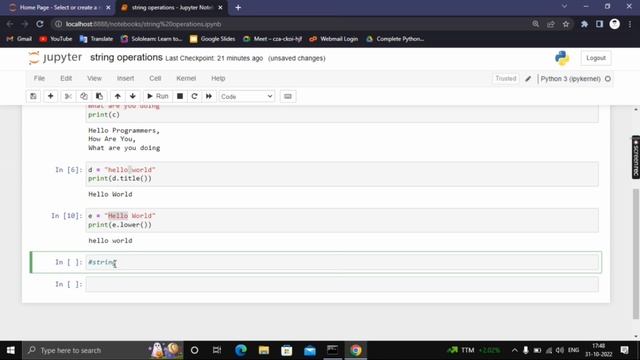Image resolution: width=640 pixels, height=360 pixels.
Task: Open browser extensions puzzle icon
Action: click(x=584, y=24)
